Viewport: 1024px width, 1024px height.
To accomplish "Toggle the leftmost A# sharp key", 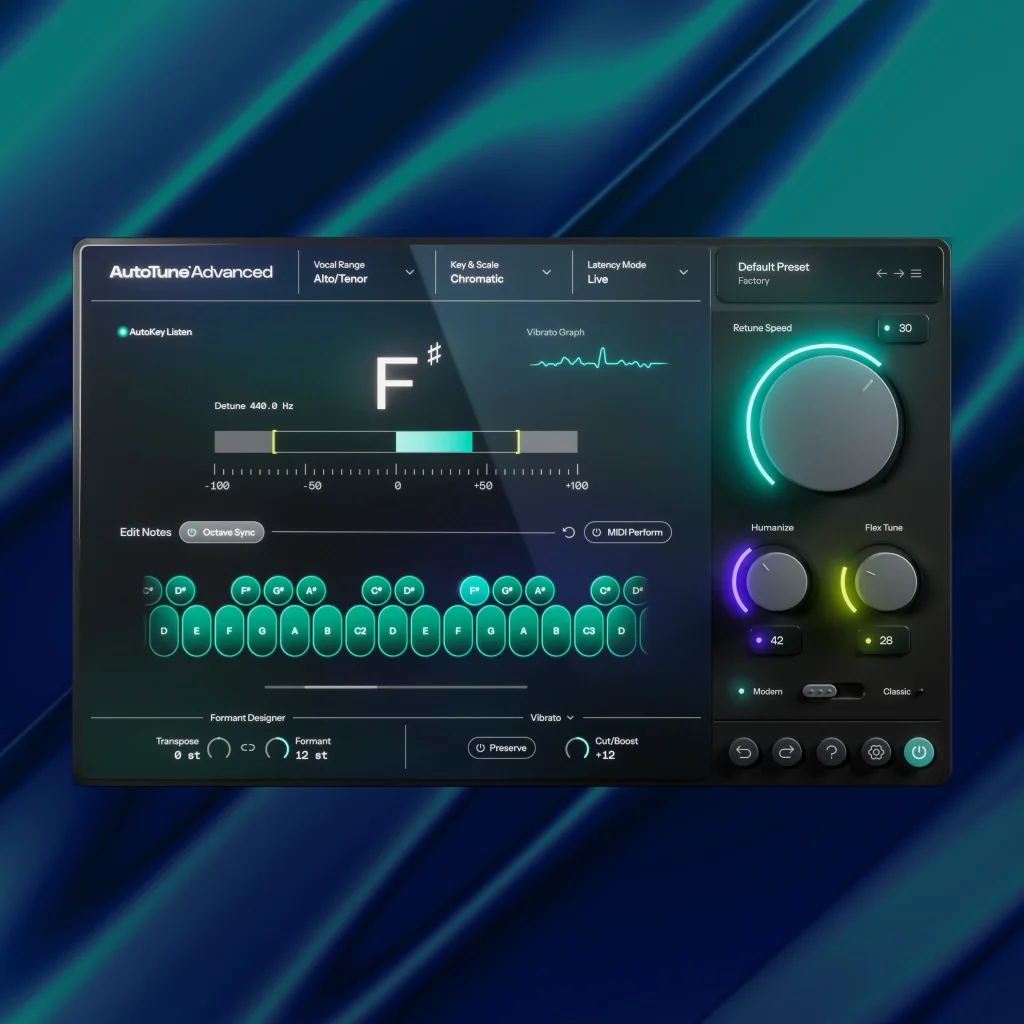I will 311,590.
